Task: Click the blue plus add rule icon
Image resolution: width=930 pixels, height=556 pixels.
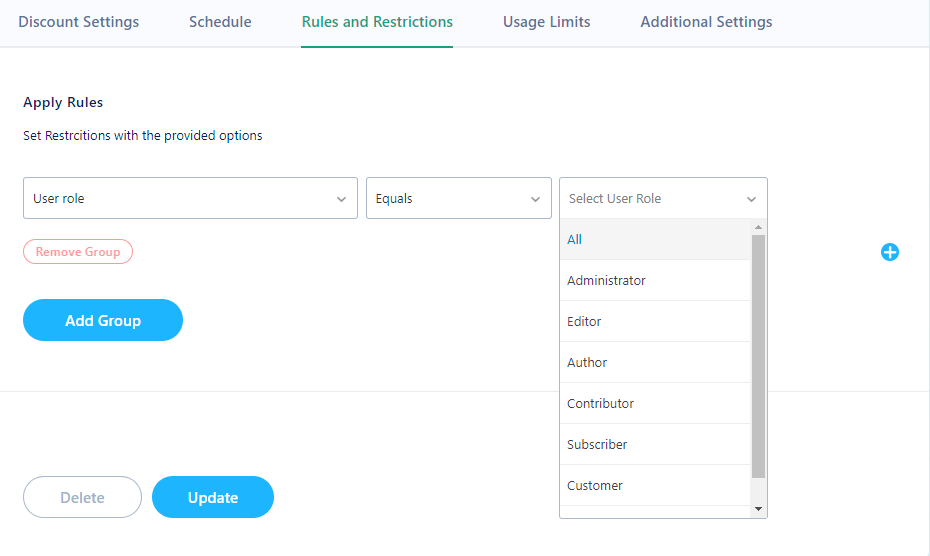Action: pos(889,252)
